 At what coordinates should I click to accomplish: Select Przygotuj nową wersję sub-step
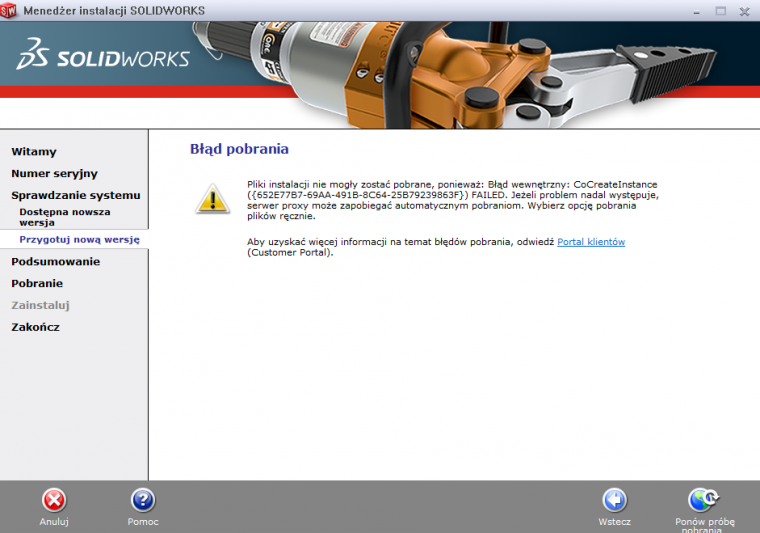[x=79, y=239]
